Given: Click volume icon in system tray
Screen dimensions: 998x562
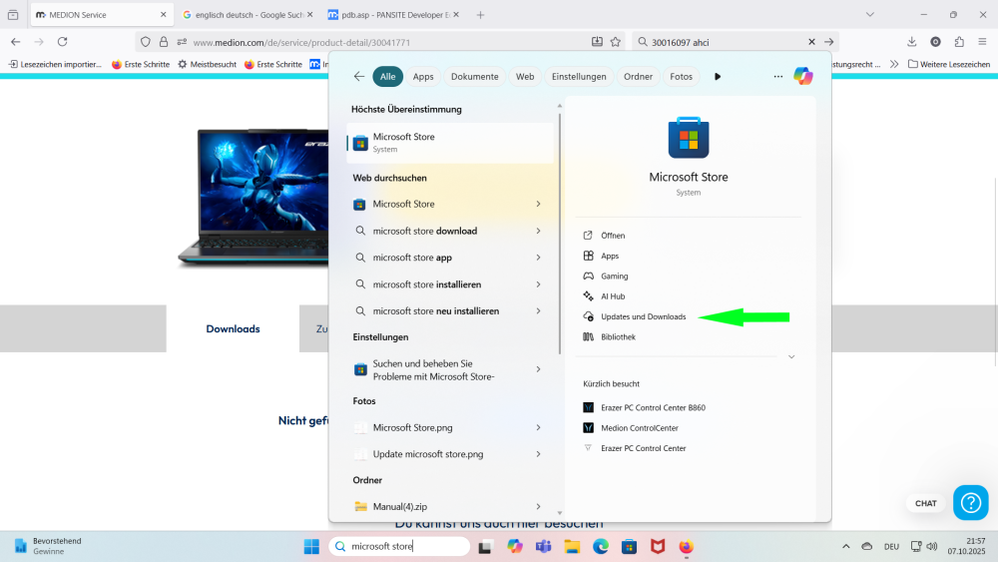Looking at the screenshot, I should 932,546.
